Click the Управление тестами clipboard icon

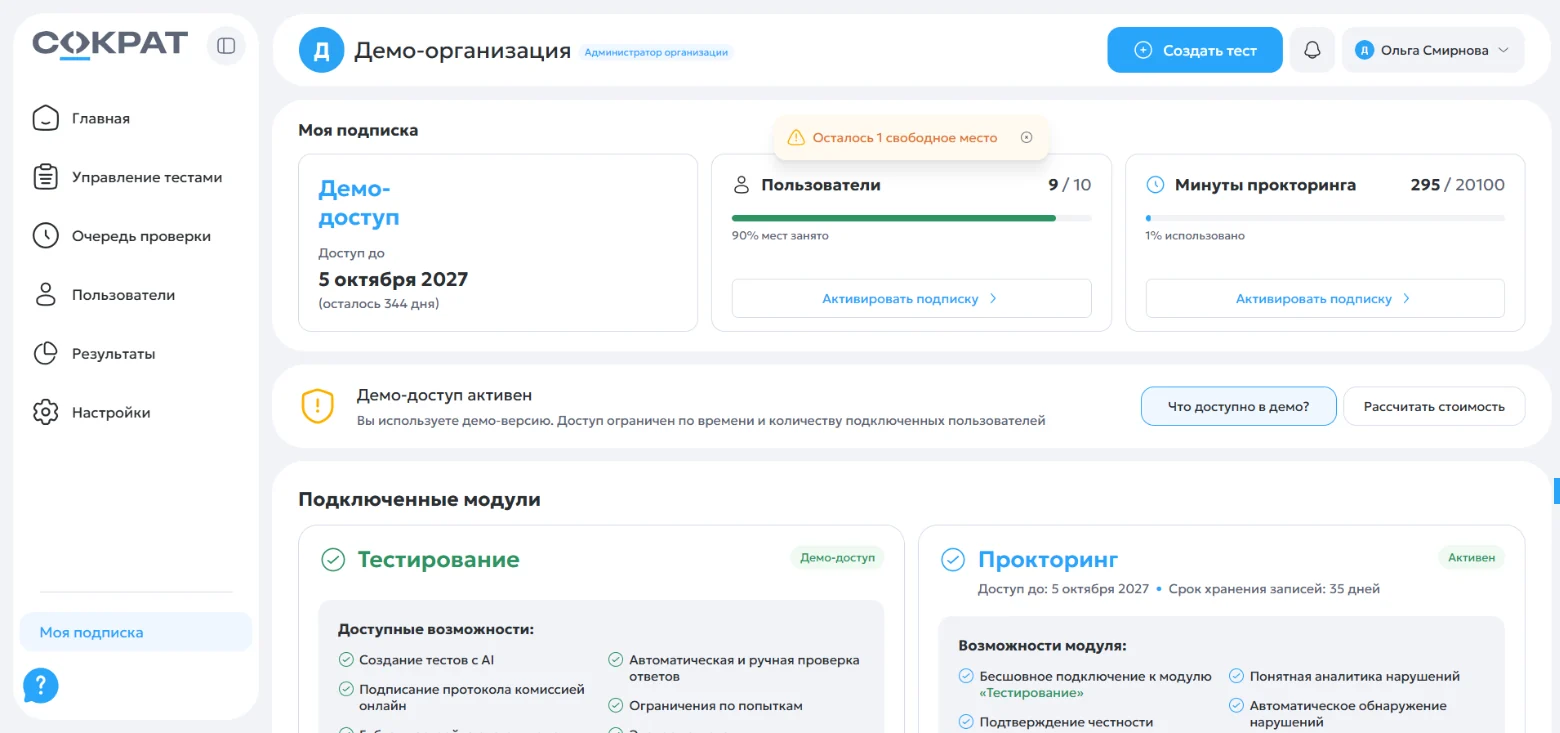(x=45, y=177)
